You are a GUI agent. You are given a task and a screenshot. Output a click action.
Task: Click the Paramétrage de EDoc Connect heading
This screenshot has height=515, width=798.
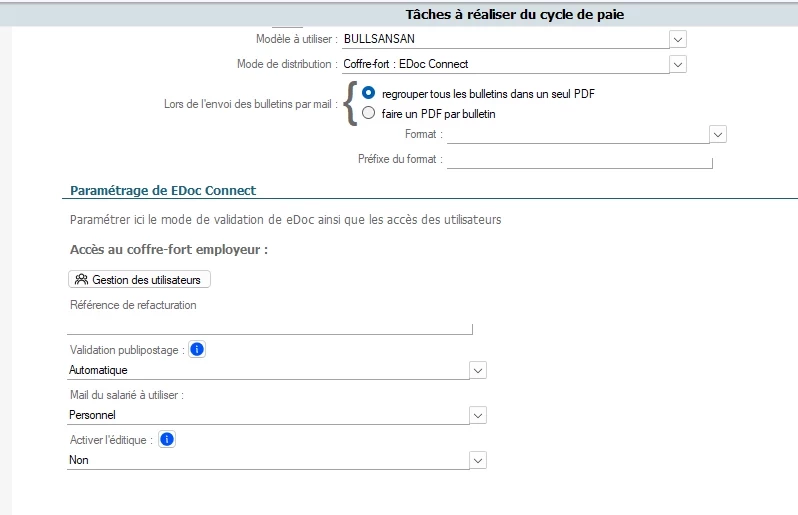(163, 190)
